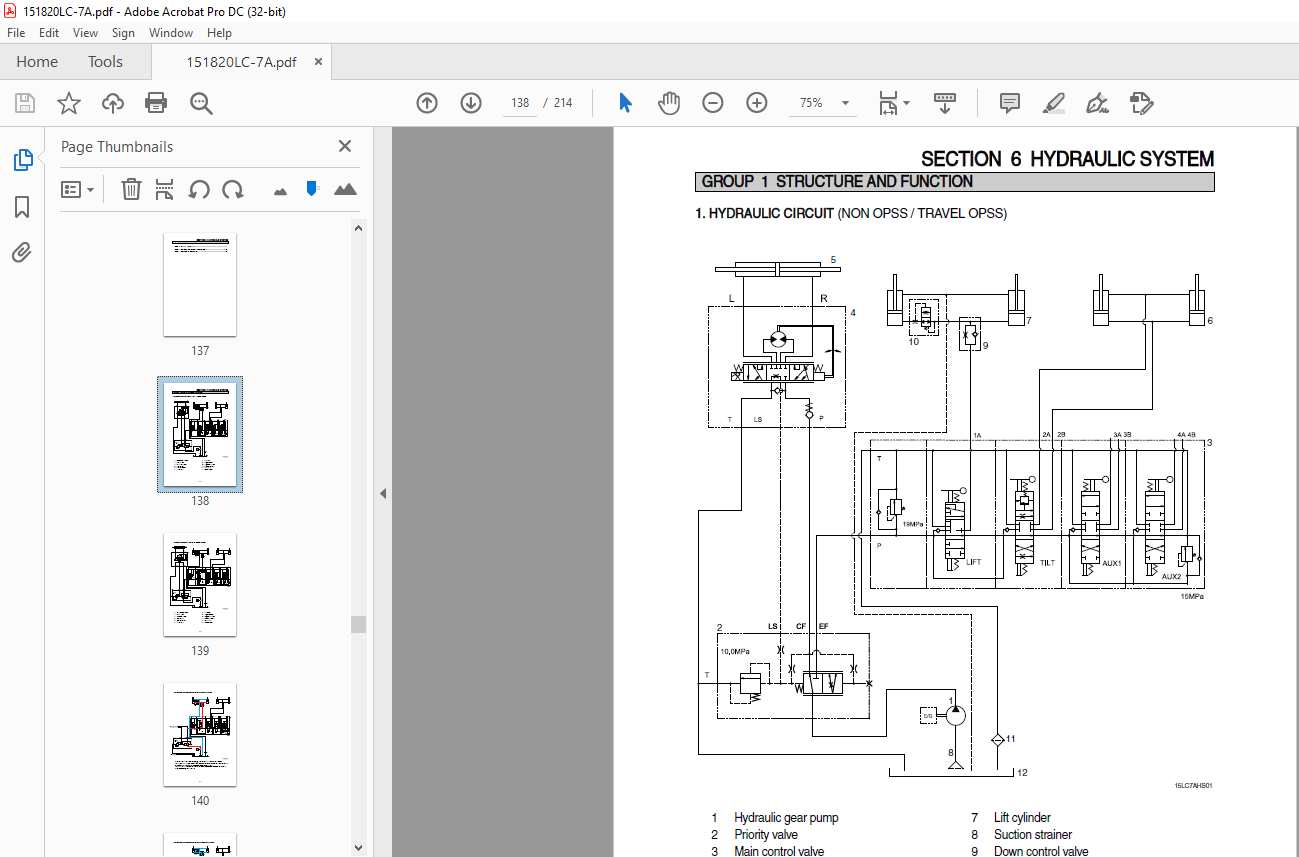Open the thumbnails options dropdown menu

click(x=77, y=189)
